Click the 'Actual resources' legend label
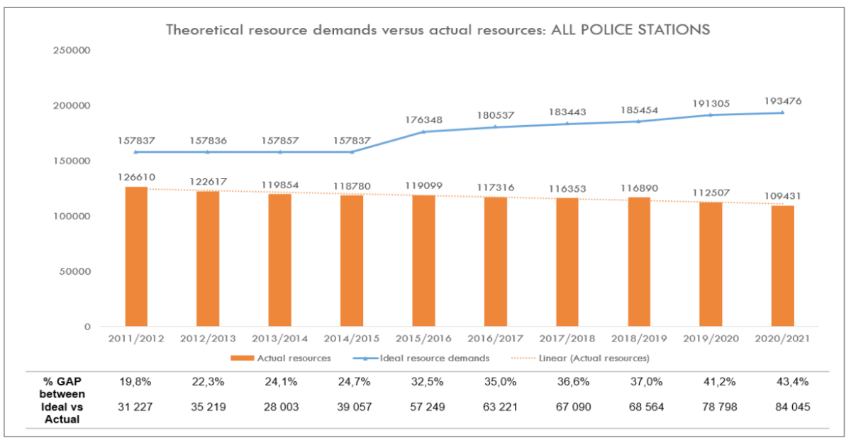This screenshot has height=446, width=858. click(x=294, y=358)
